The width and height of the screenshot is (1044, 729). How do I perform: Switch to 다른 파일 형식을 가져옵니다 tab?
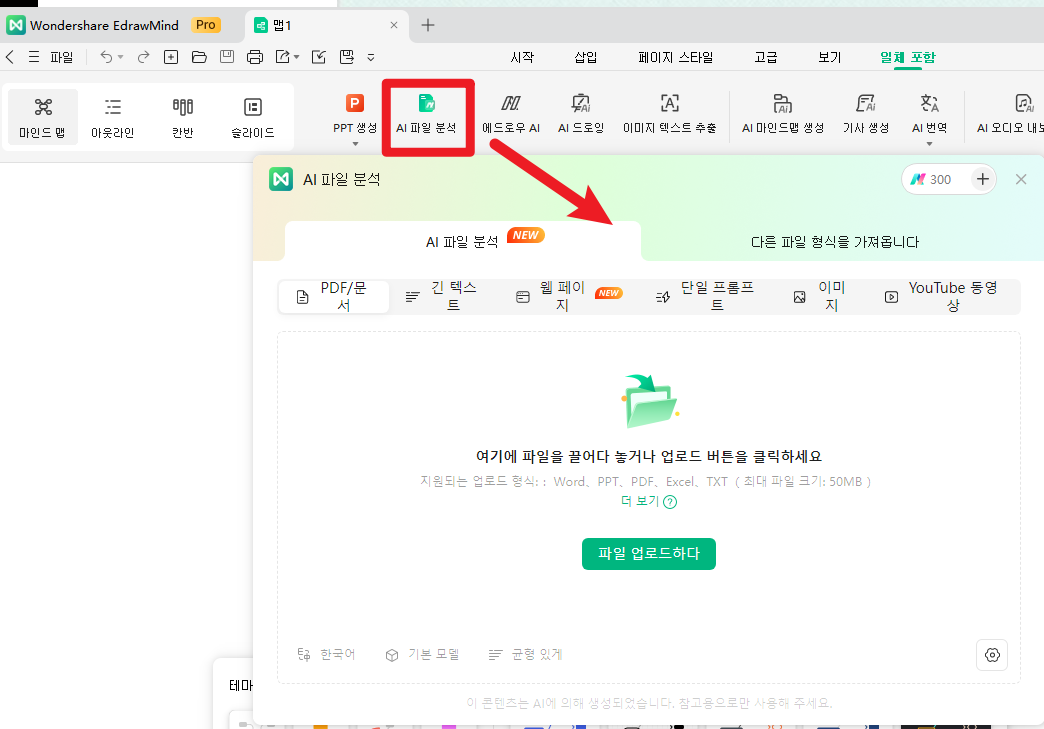coord(834,242)
